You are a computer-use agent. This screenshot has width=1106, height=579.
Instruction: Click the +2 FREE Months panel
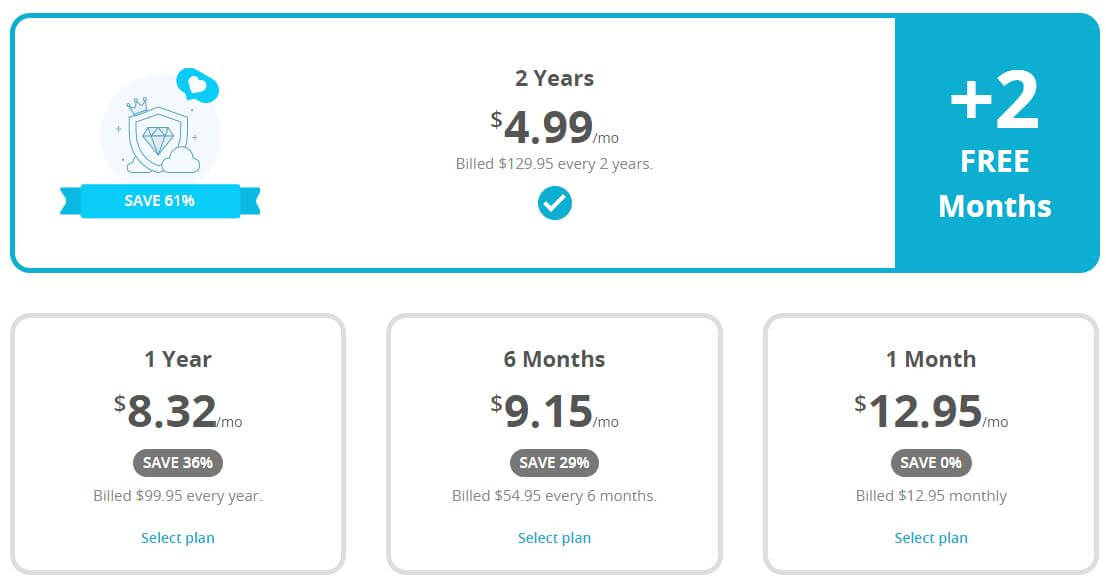click(x=995, y=142)
